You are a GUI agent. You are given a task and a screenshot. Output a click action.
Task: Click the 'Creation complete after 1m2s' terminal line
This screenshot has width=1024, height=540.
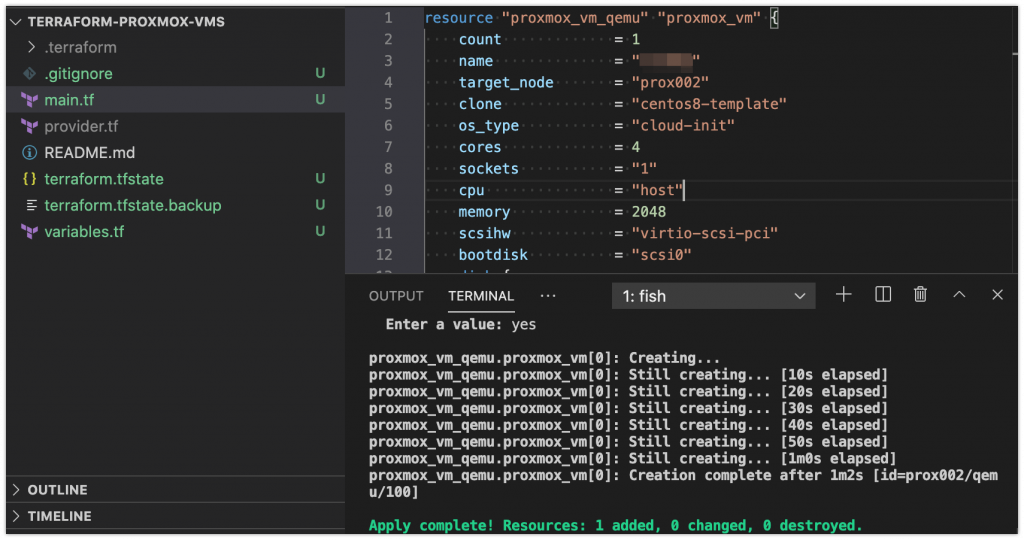(x=683, y=483)
